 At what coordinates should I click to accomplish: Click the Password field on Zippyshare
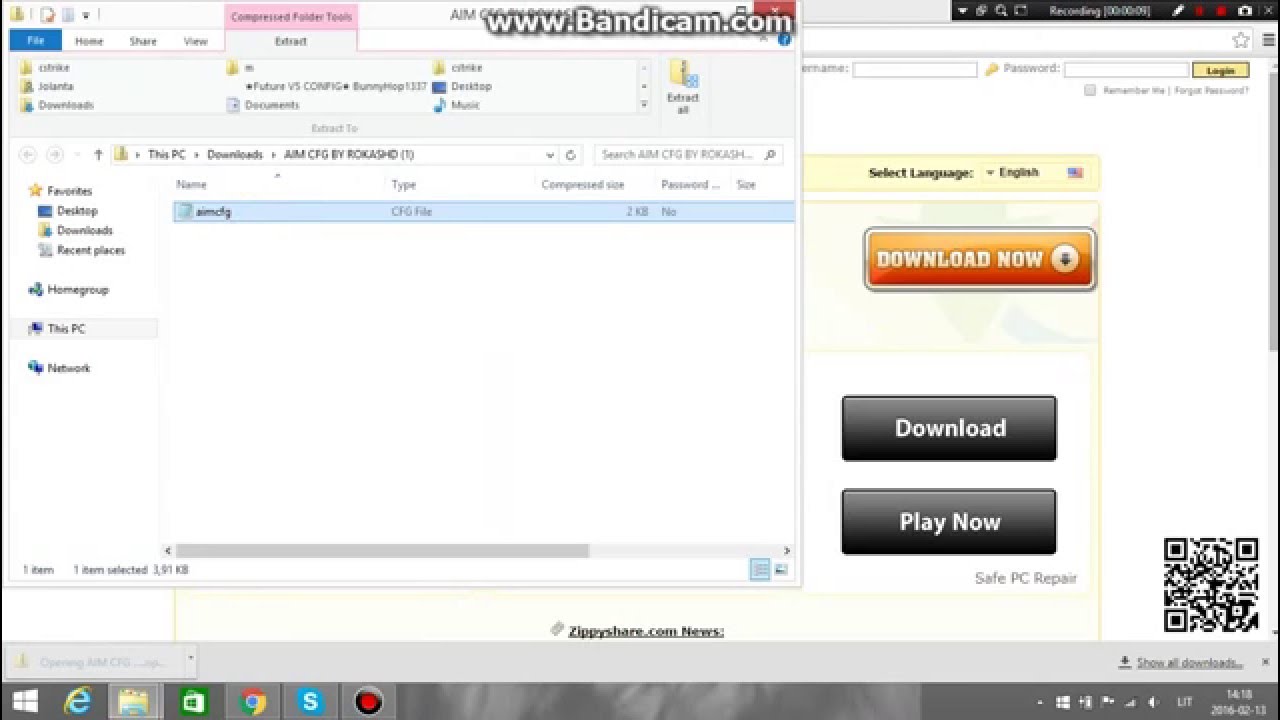[1125, 70]
